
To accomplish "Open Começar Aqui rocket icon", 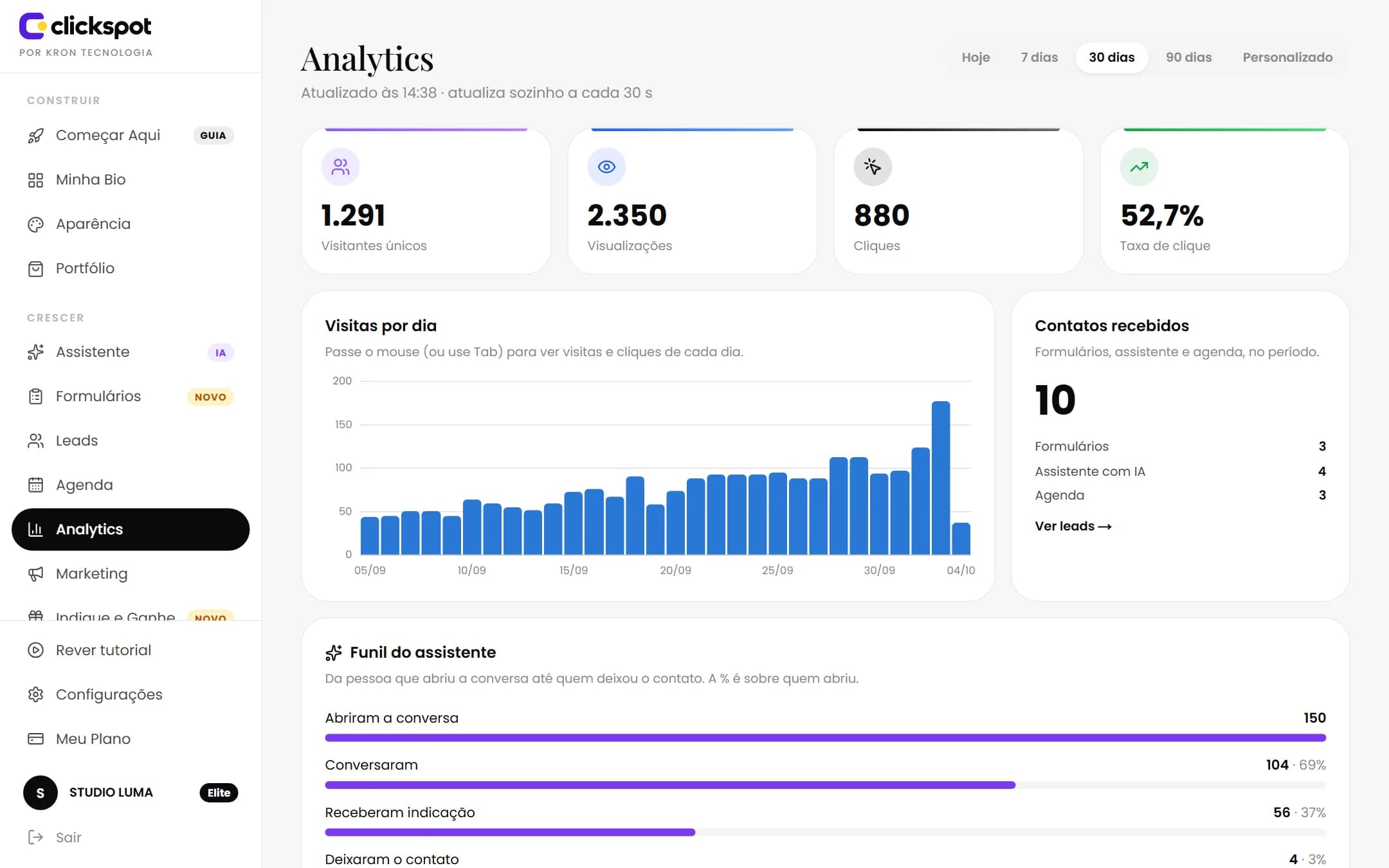I will point(36,136).
